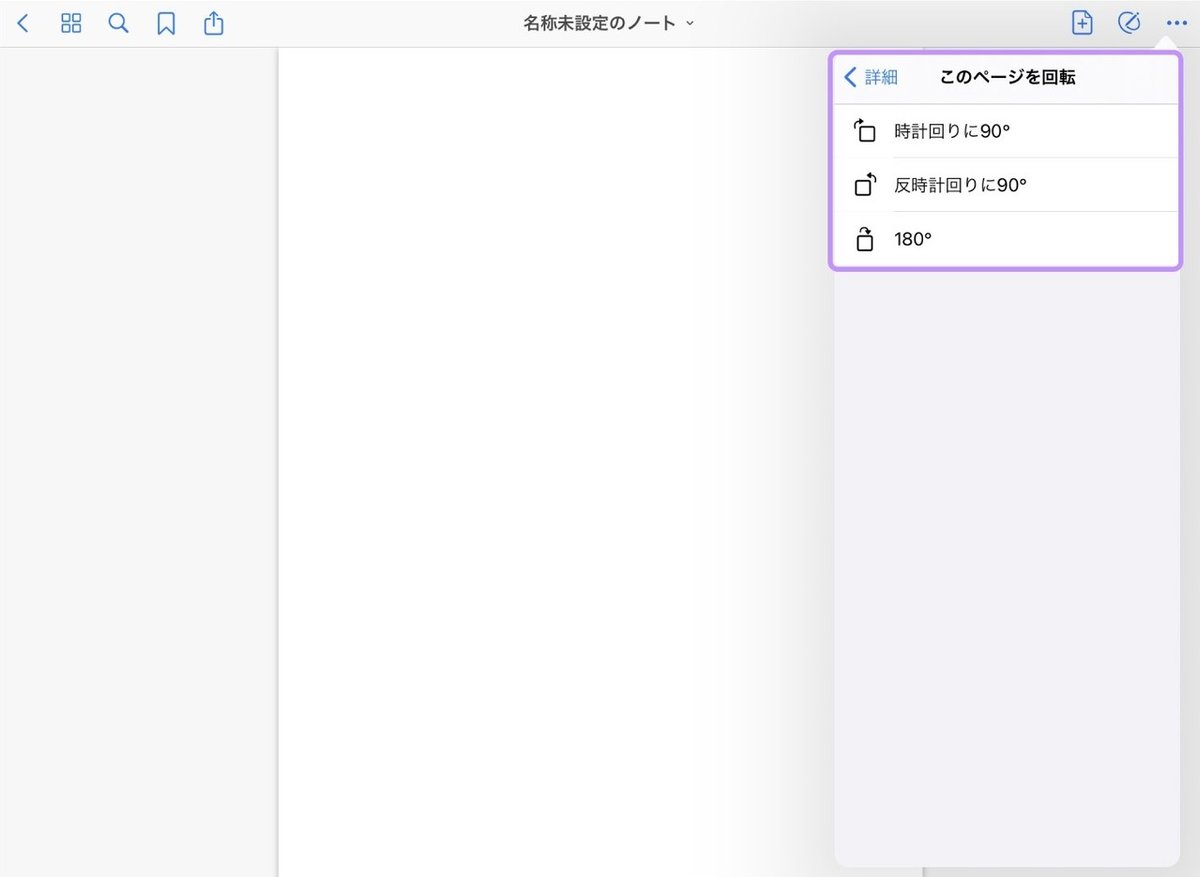The width and height of the screenshot is (1200, 877).
Task: Collapse rotation options via the back chevron
Action: [x=849, y=77]
